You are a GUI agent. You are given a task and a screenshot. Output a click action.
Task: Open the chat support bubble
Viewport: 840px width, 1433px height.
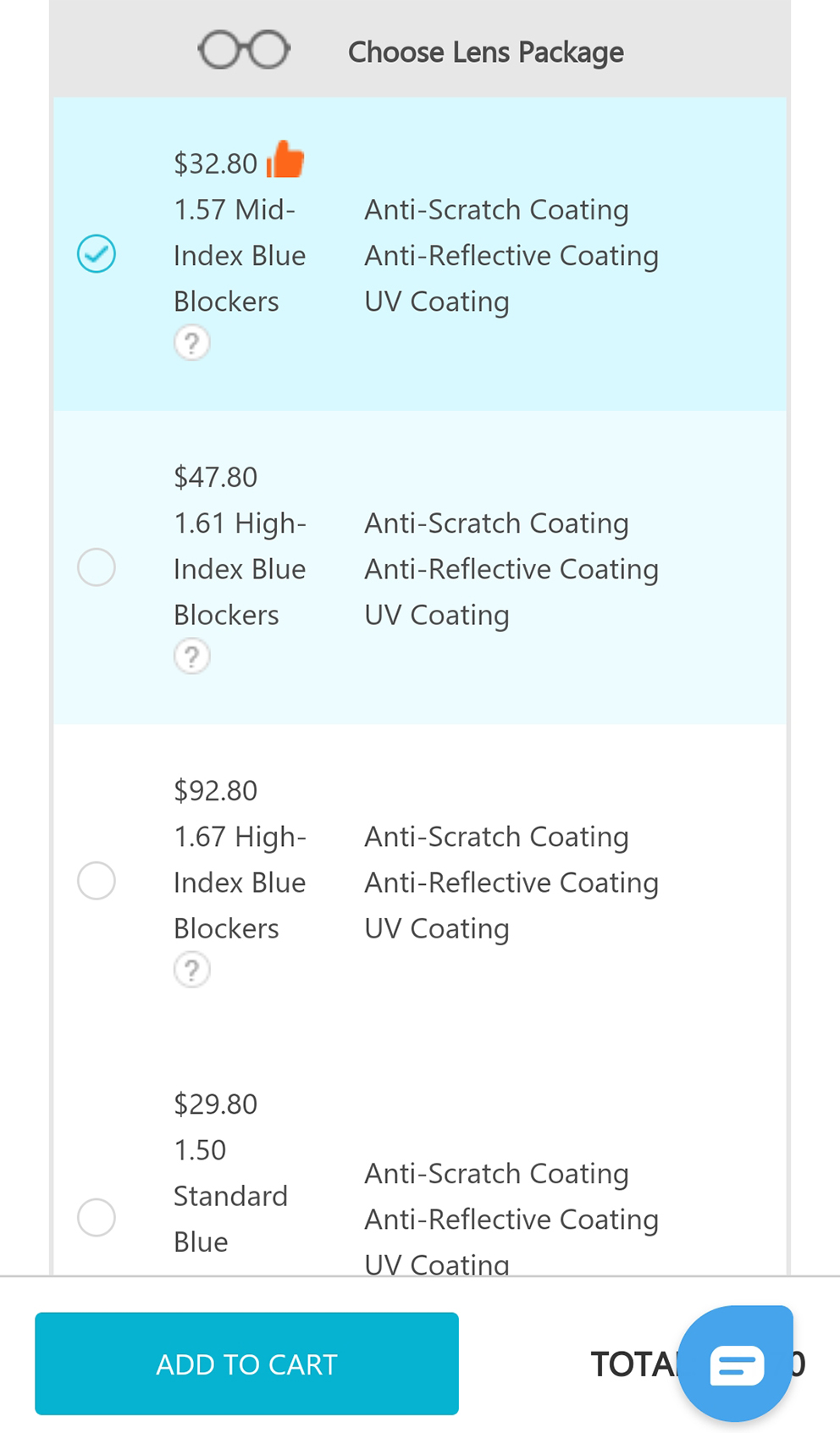point(736,1364)
